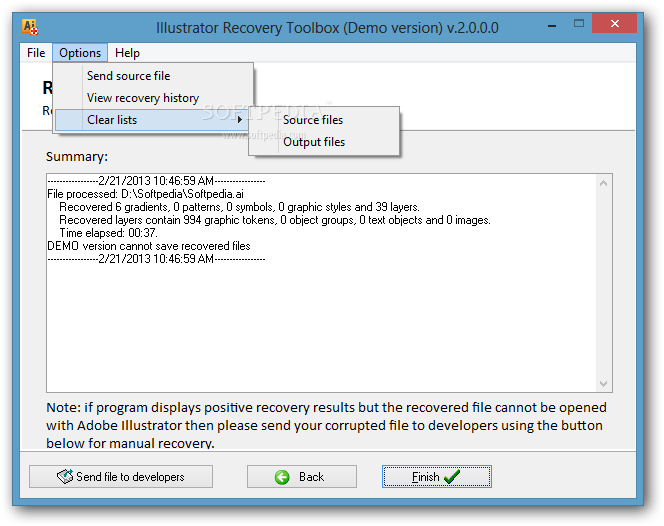Screen dimensions: 664x526
Task: Select View recovery history option
Action: click(153, 98)
